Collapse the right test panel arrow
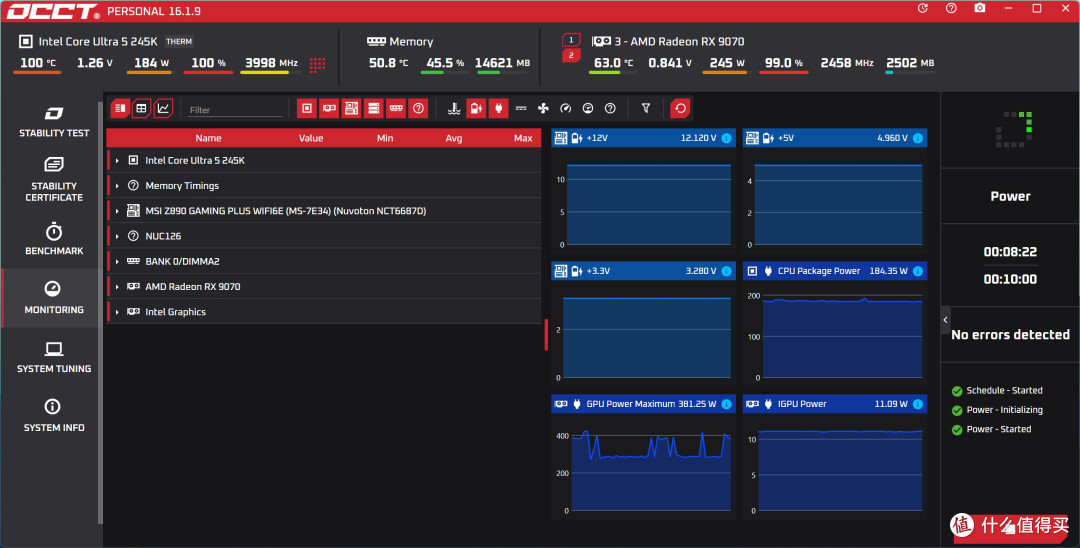This screenshot has height=548, width=1080. click(945, 320)
